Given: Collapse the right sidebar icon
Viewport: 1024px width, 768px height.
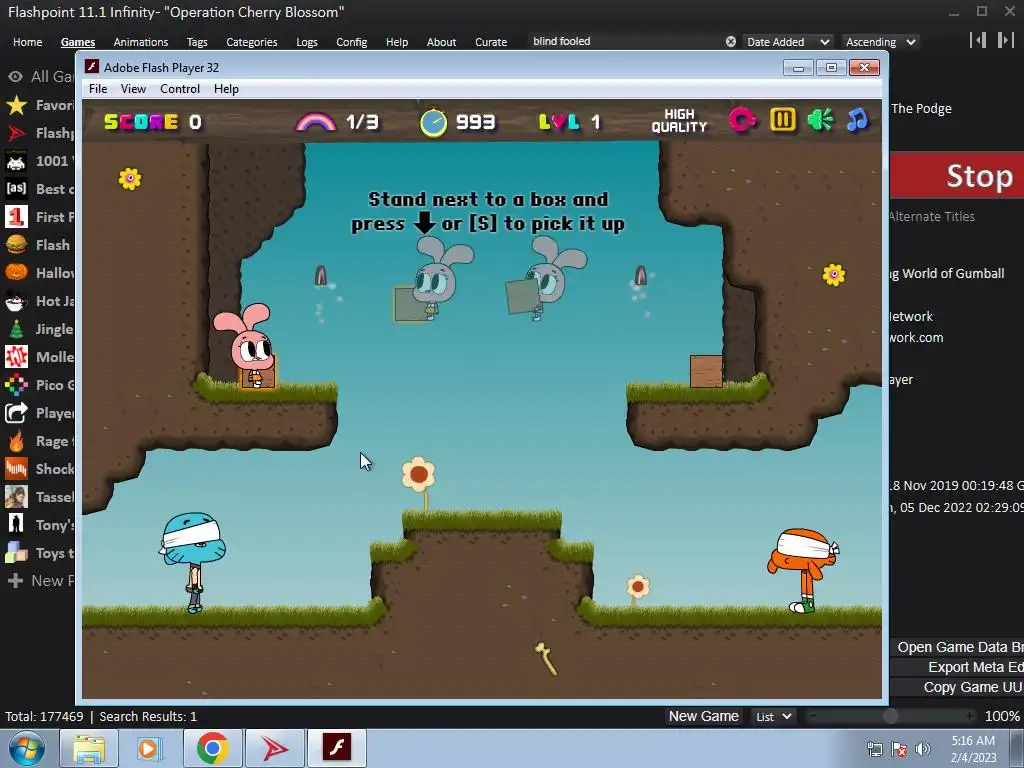Looking at the screenshot, I should pos(1005,40).
